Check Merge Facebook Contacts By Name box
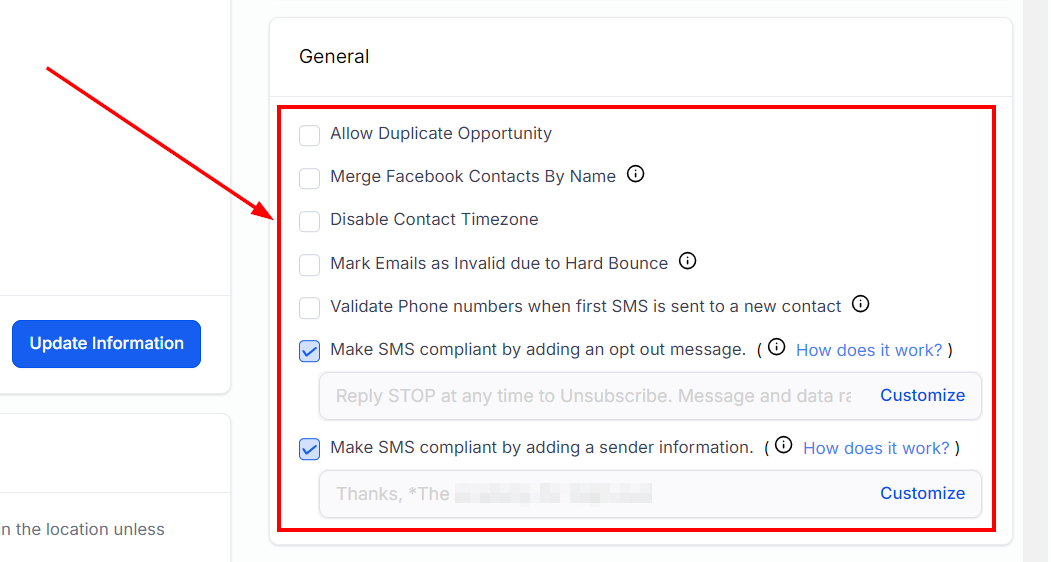The height and width of the screenshot is (562, 1051). point(309,178)
